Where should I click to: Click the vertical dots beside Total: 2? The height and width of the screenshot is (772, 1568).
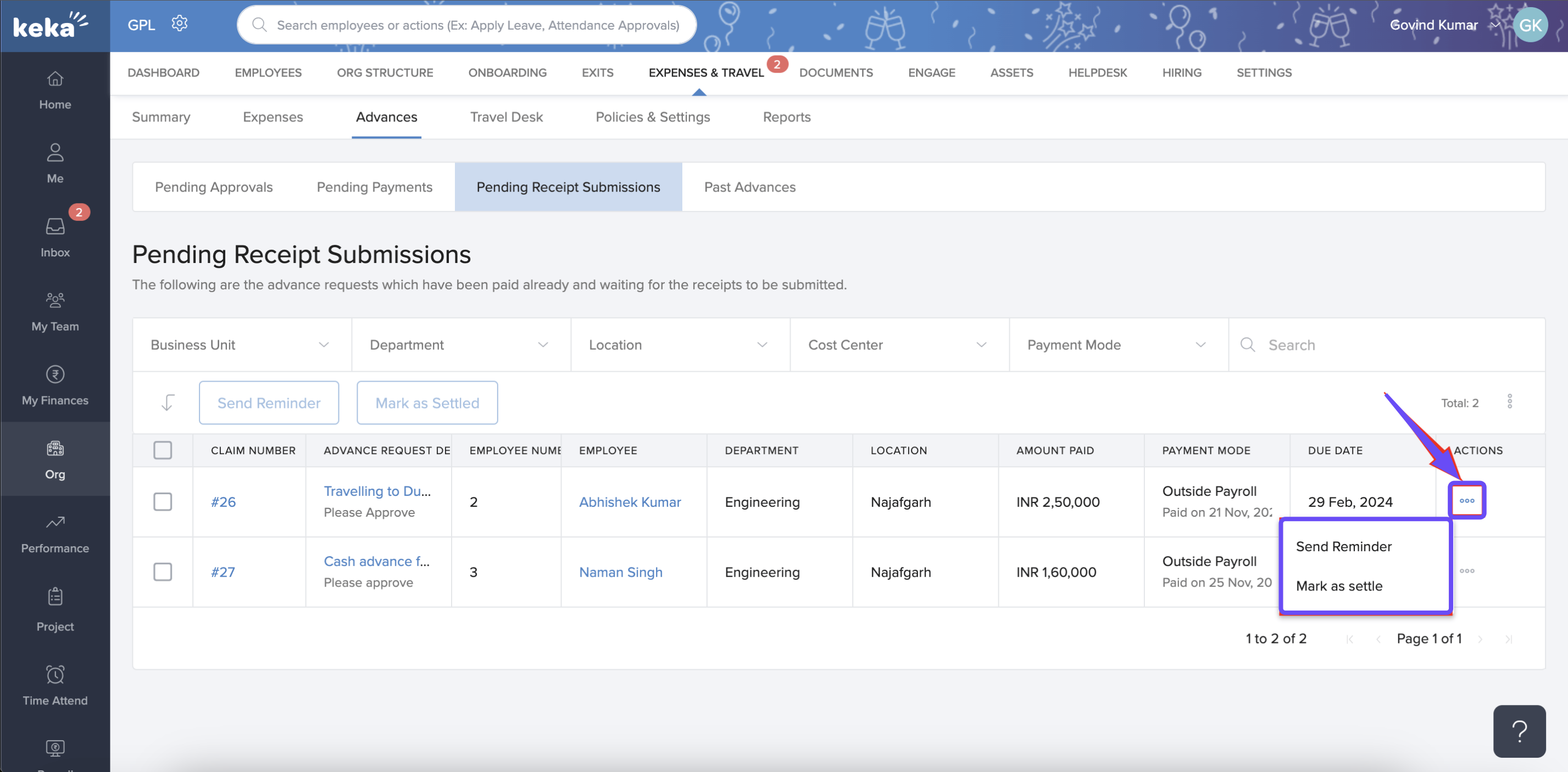1509,402
